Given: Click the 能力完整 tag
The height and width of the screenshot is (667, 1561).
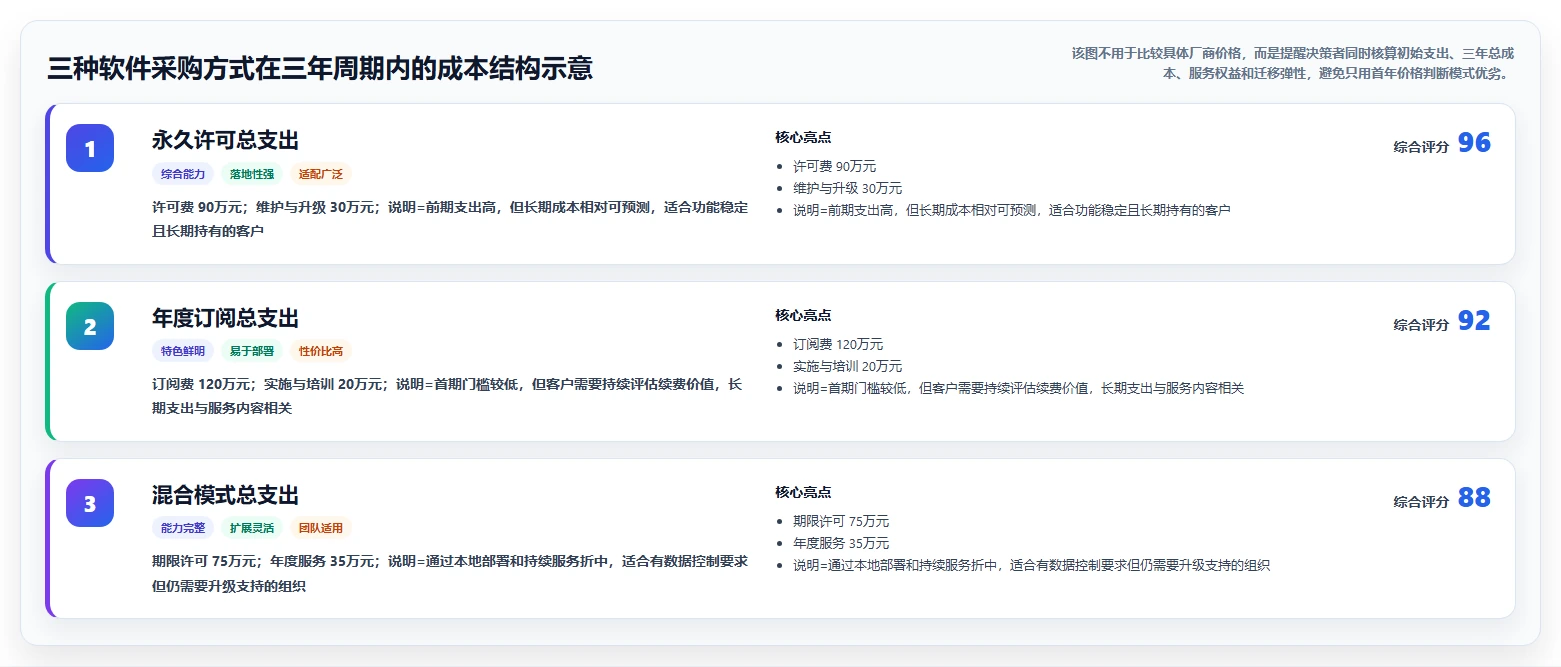Looking at the screenshot, I should 183,528.
